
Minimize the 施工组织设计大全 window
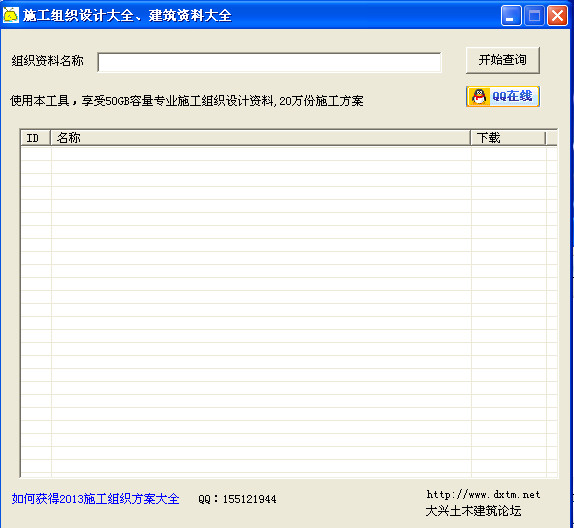pos(511,16)
